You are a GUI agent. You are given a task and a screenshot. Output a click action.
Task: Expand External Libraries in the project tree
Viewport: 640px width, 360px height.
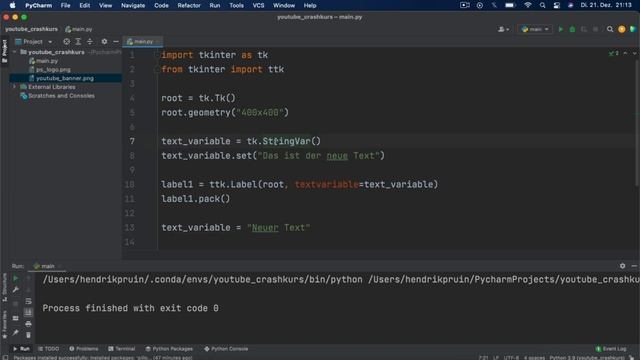[x=15, y=87]
